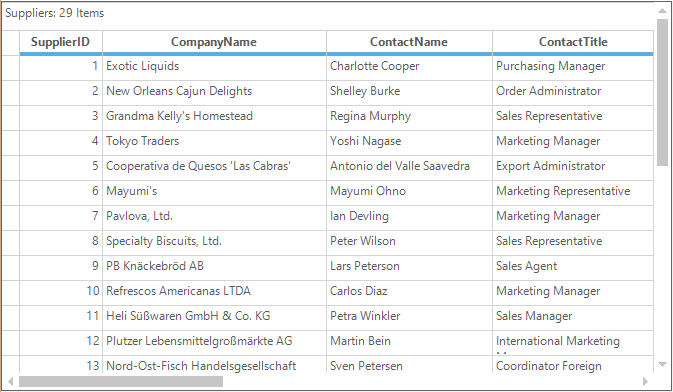
Task: Click the Petra Winkler contact cell
Action: (409, 318)
